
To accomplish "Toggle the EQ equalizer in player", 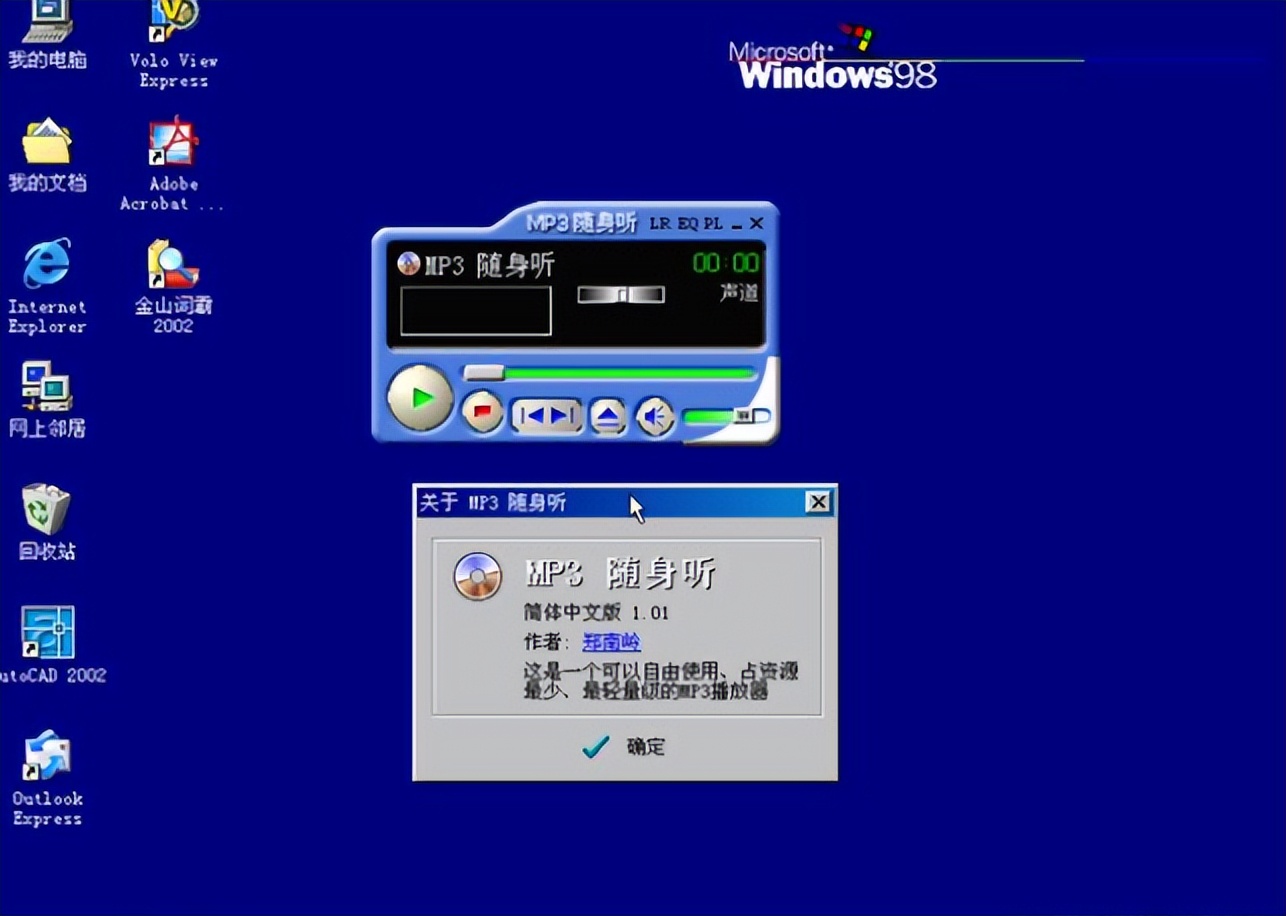I will pyautogui.click(x=687, y=224).
